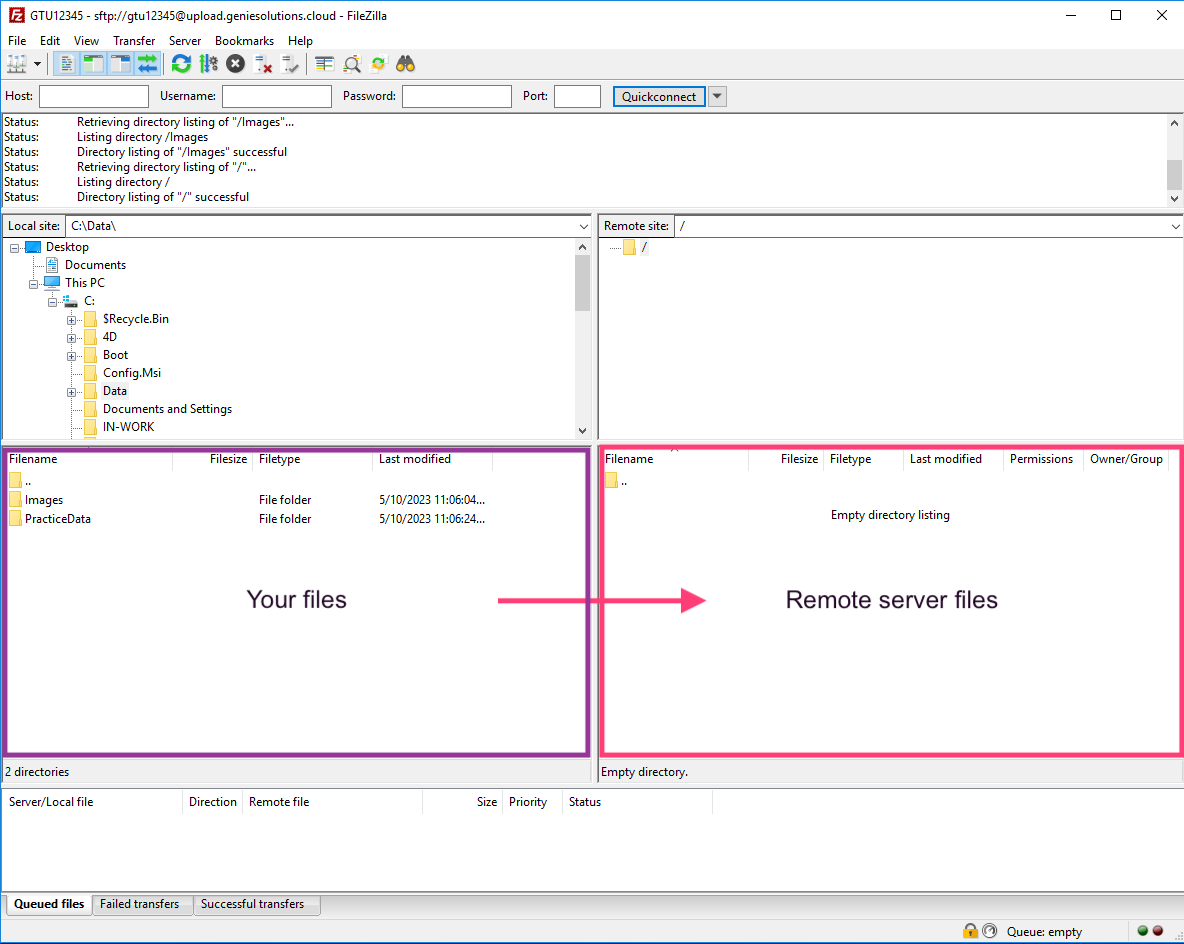Click the encryption lock icon

970,930
